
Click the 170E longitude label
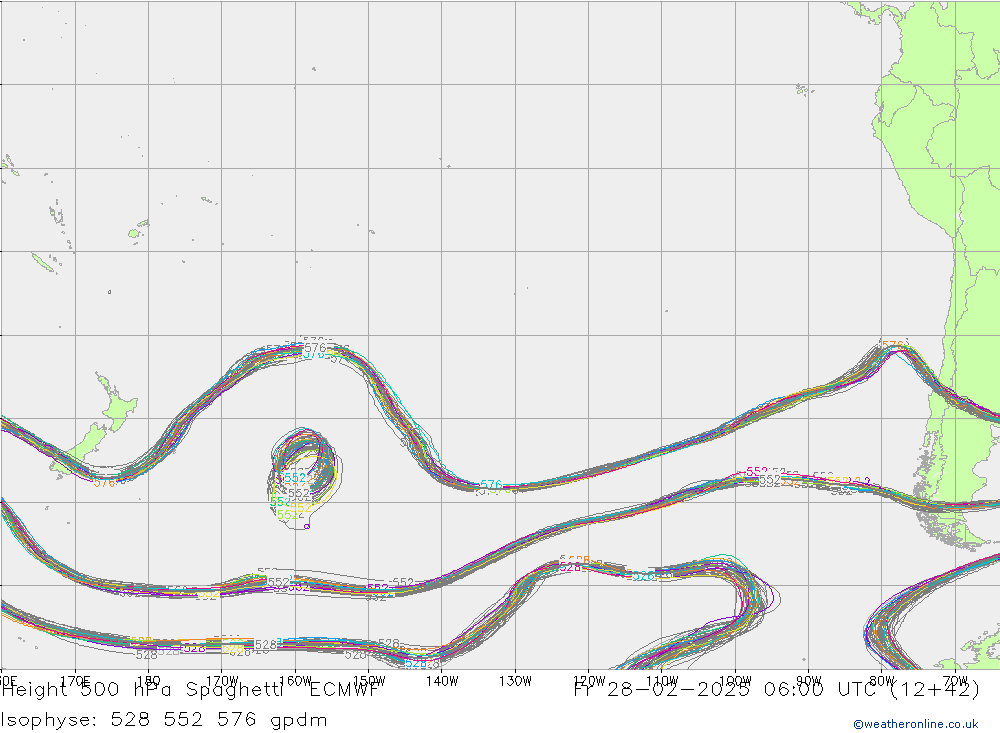pyautogui.click(x=75, y=681)
